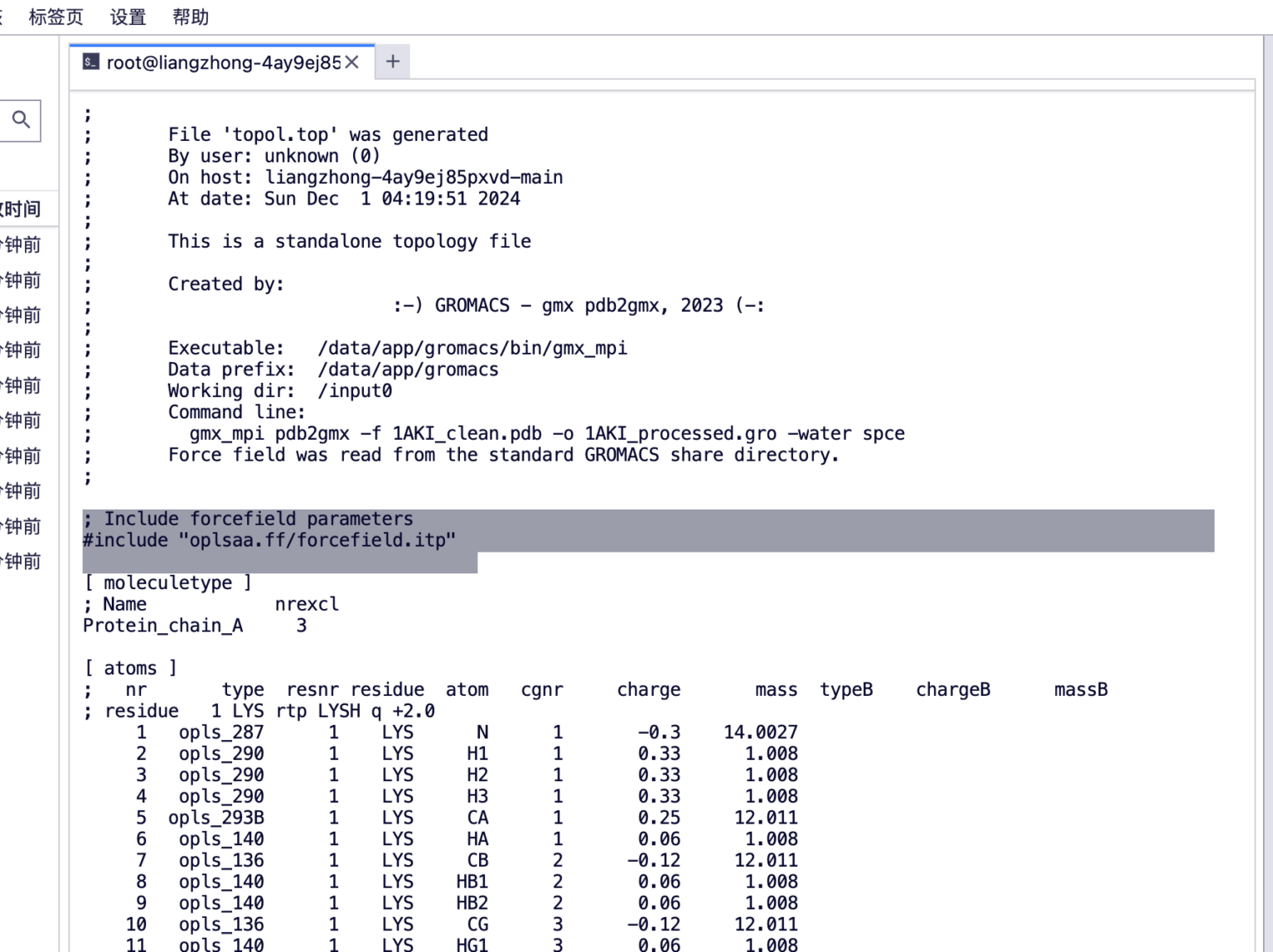Select the root@liangzhong-4ay9ej85 tab
The height and width of the screenshot is (952, 1273).
(x=223, y=63)
